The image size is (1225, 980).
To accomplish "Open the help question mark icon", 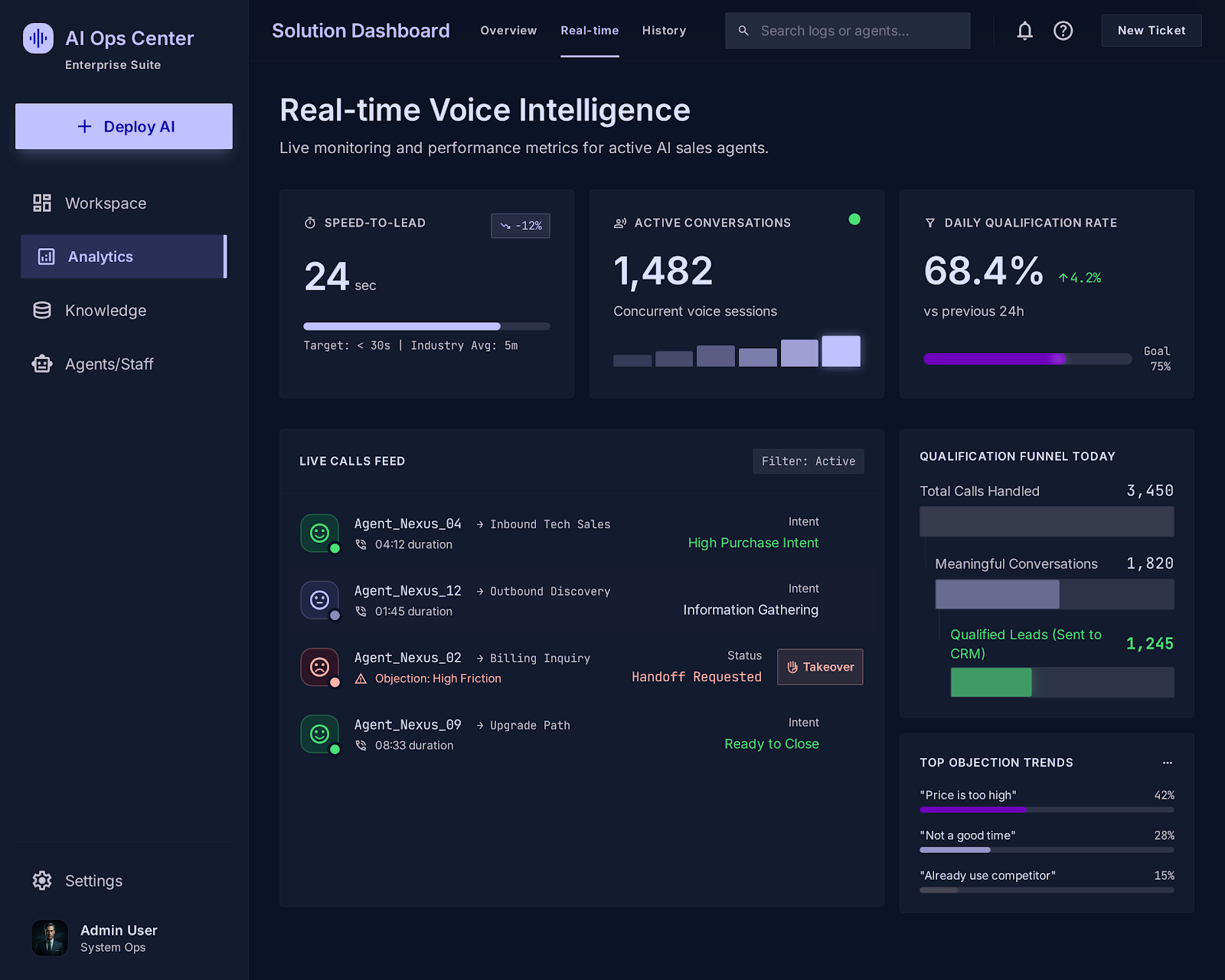I will [x=1063, y=31].
